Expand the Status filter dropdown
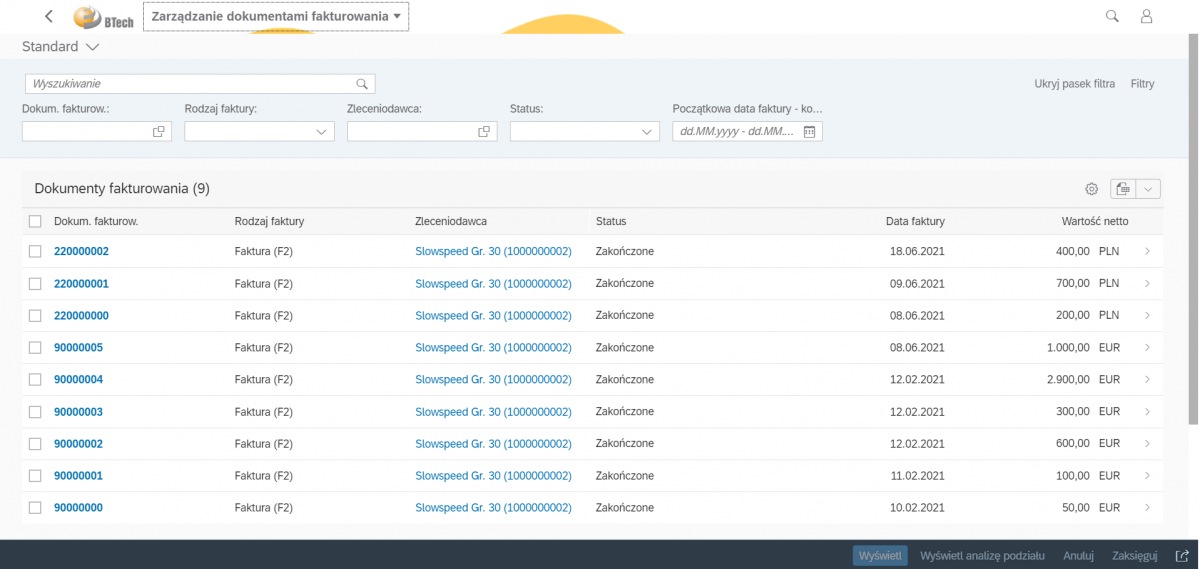Viewport: 1200px width, 569px height. coord(647,131)
